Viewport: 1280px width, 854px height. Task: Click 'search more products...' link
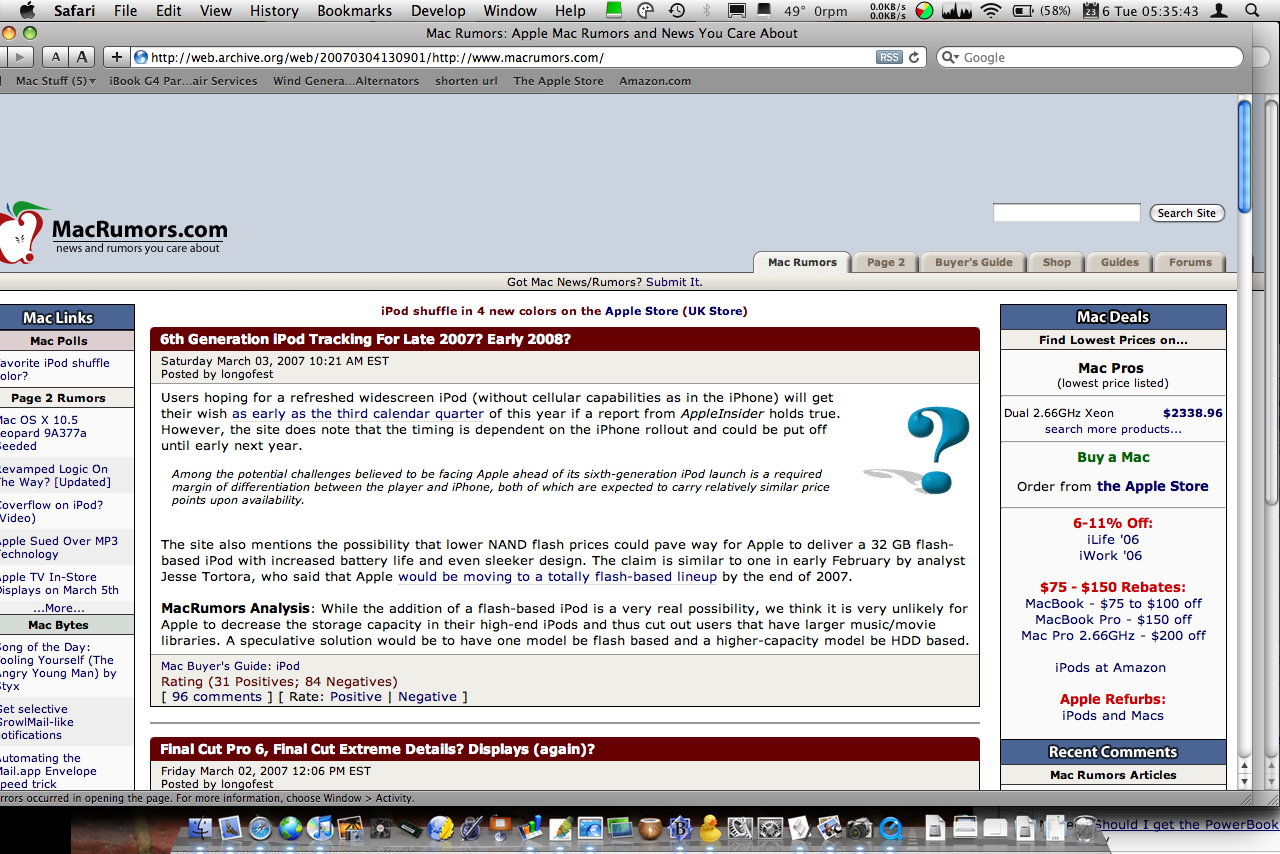[x=1113, y=429]
